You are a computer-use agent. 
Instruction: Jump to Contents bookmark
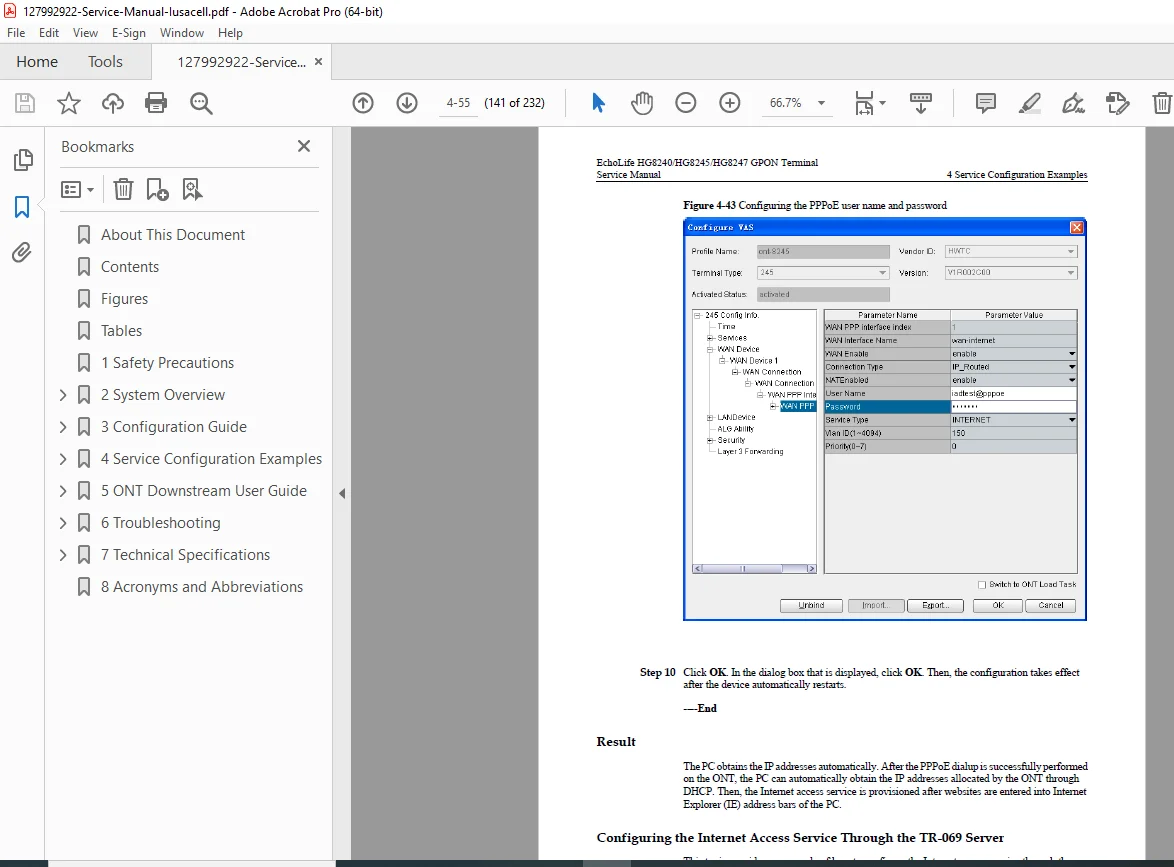(x=130, y=267)
